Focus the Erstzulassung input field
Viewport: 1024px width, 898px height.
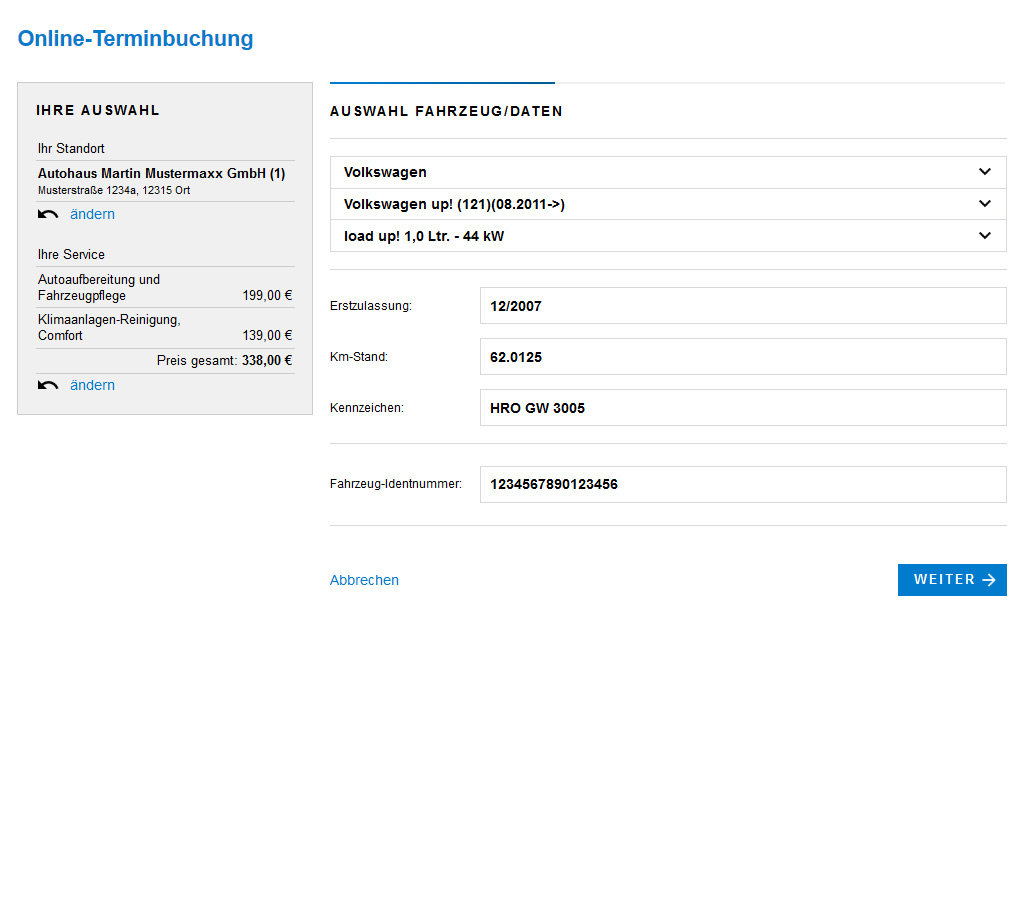(742, 306)
